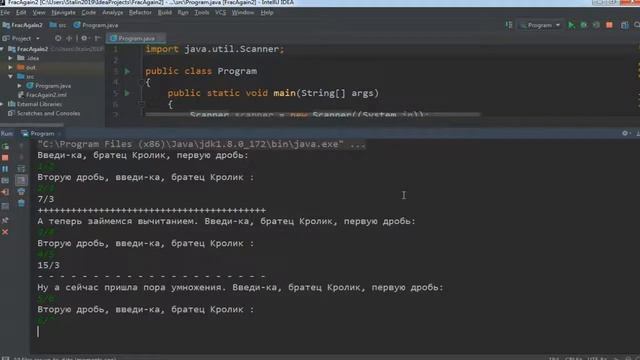Click run gutter arrow beside class Program
Viewport: 640px width, 360px height.
pos(127,71)
